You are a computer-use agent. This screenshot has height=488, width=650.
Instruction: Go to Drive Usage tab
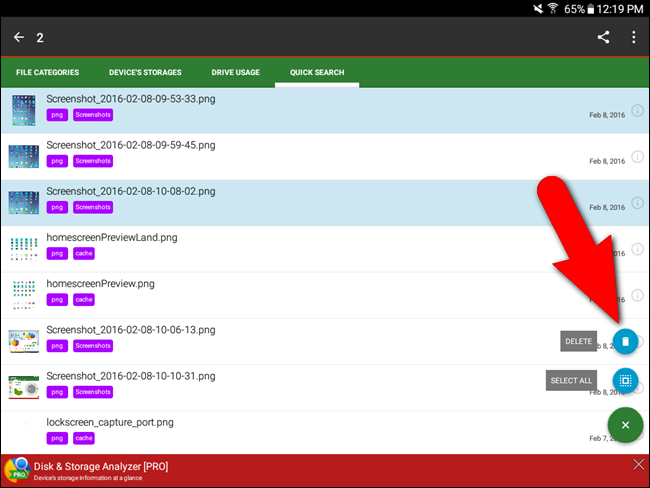(236, 73)
